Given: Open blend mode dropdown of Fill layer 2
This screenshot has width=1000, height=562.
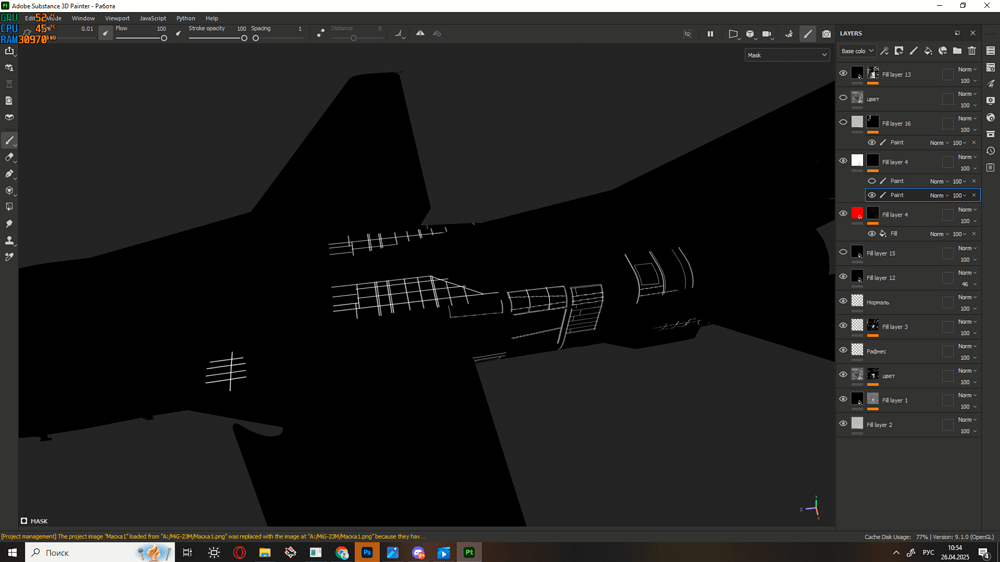Looking at the screenshot, I should [967, 420].
